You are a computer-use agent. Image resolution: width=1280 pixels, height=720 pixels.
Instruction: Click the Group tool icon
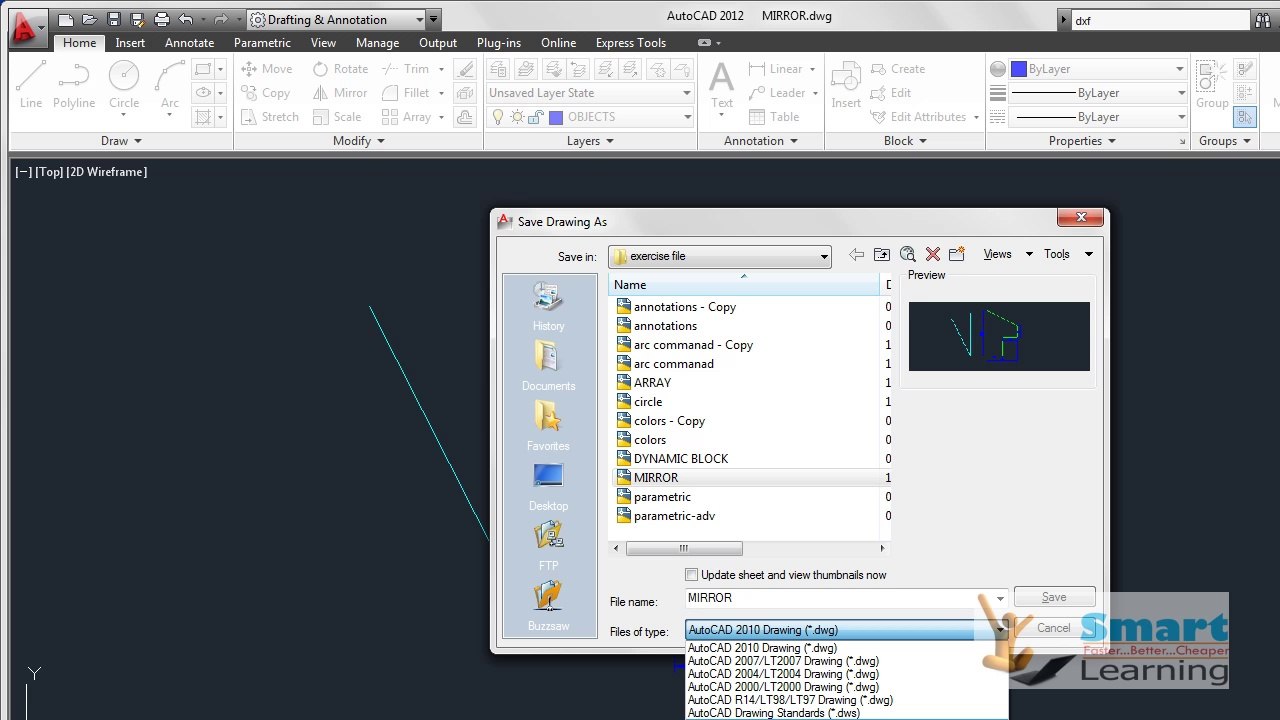(1212, 84)
